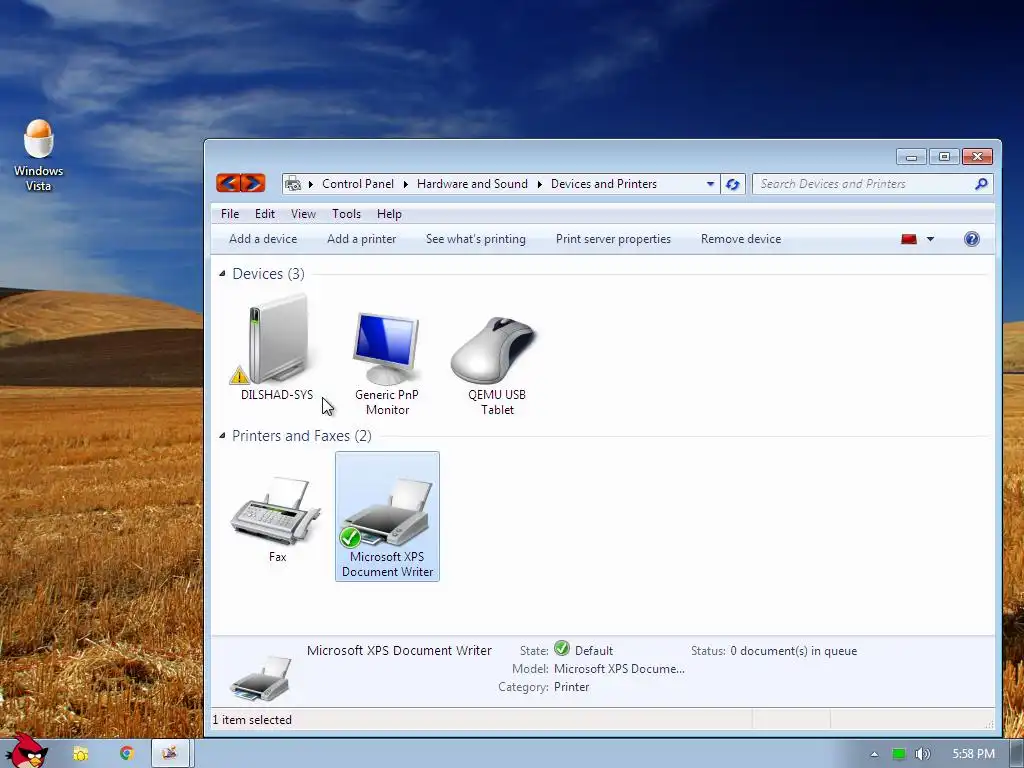Click the green checkmark state icon

[x=562, y=648]
